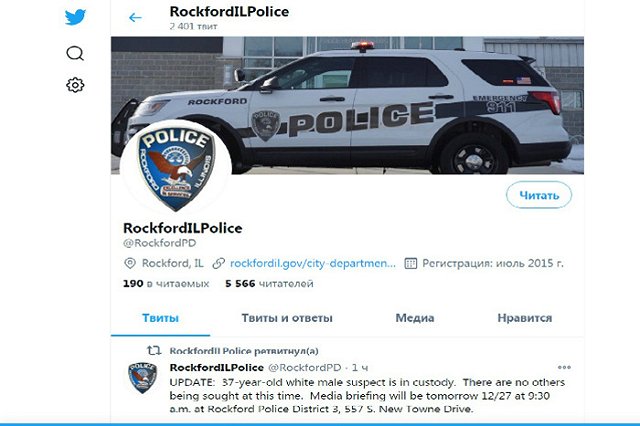Click the chain link icon before website URL
The height and width of the screenshot is (426, 640).
coord(219,263)
